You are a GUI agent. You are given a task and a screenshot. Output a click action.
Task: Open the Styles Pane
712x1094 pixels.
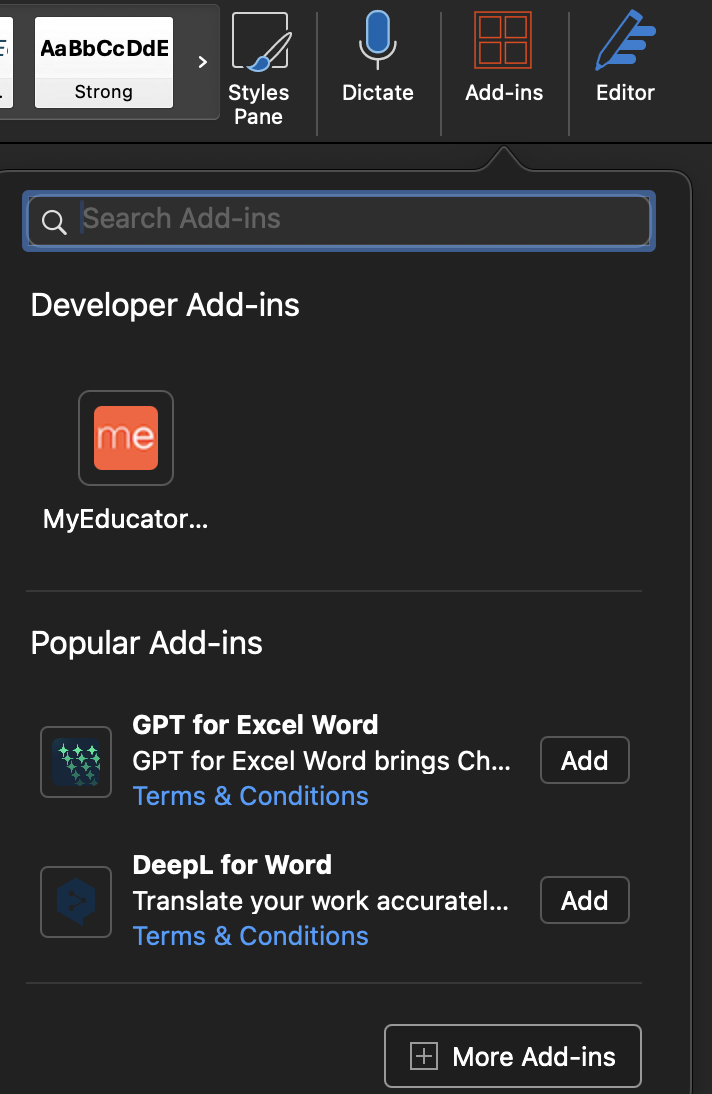tap(258, 70)
